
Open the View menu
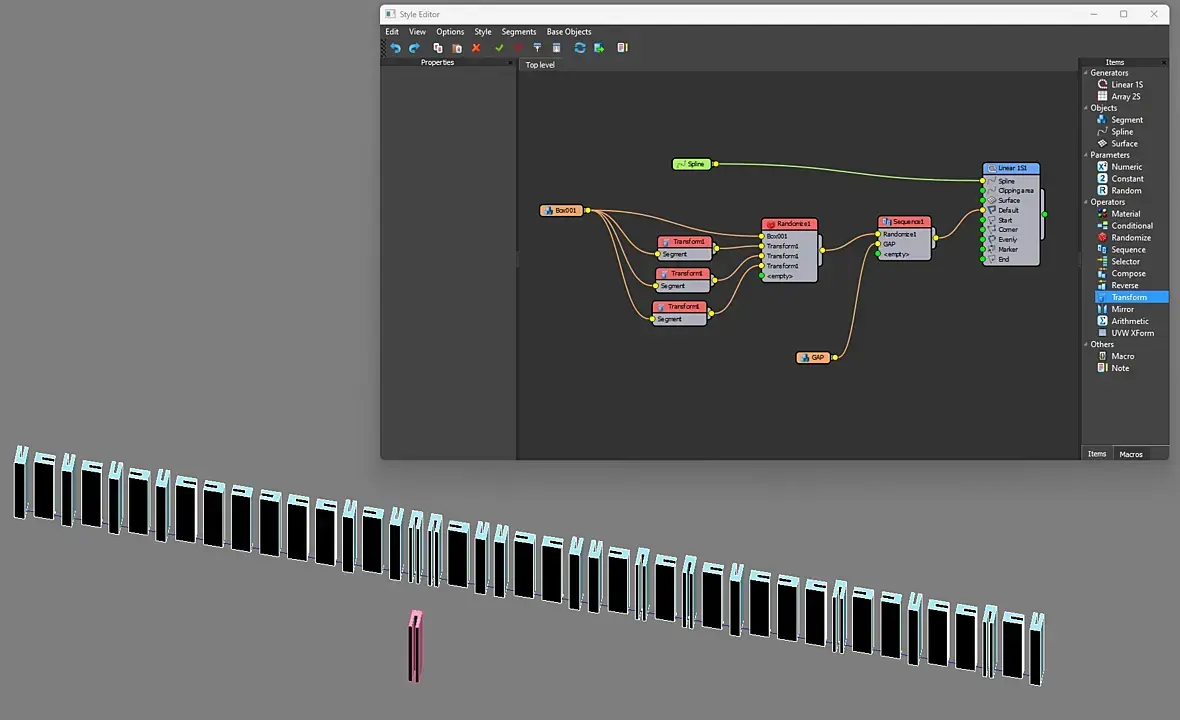(x=417, y=32)
